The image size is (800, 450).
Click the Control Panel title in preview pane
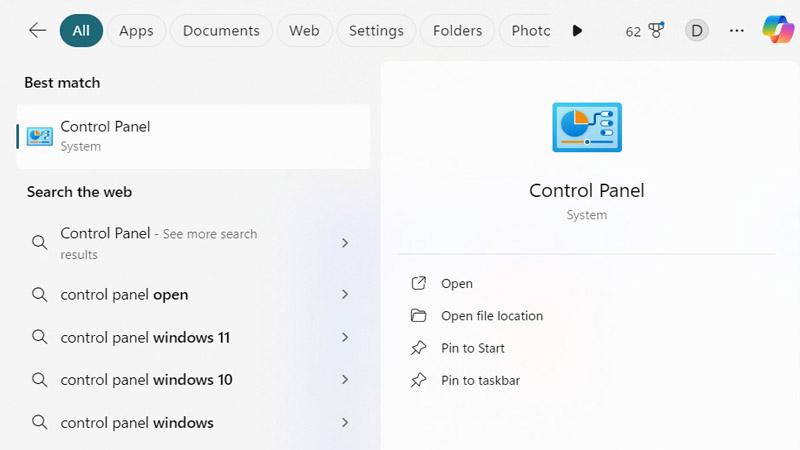(587, 190)
